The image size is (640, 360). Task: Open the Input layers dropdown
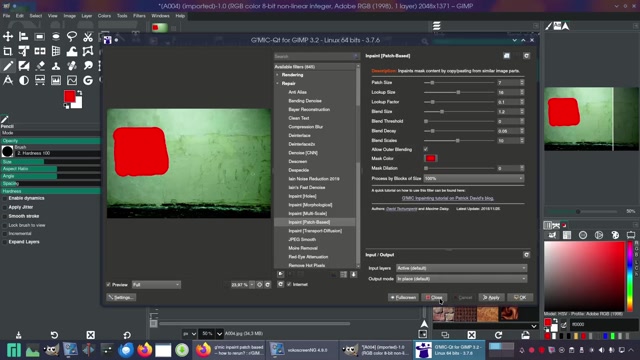tap(462, 268)
